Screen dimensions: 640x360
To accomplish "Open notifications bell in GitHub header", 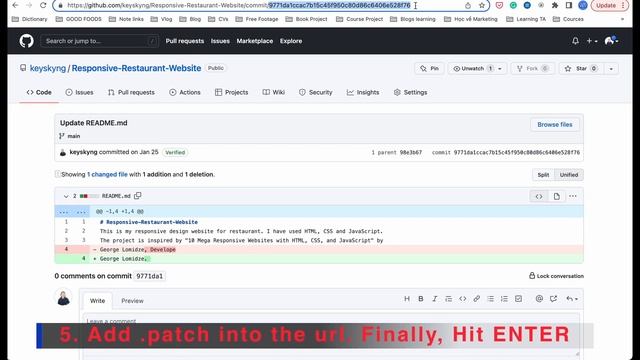I will click(x=575, y=41).
